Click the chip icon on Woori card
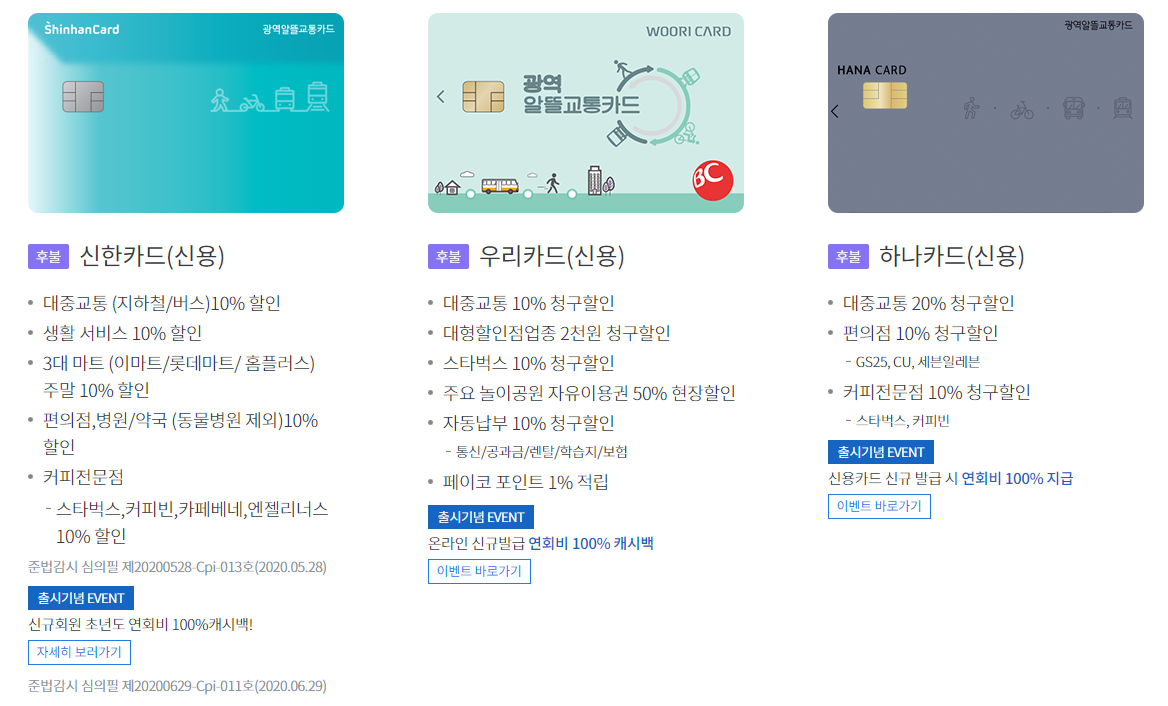This screenshot has width=1168, height=706. click(x=483, y=97)
